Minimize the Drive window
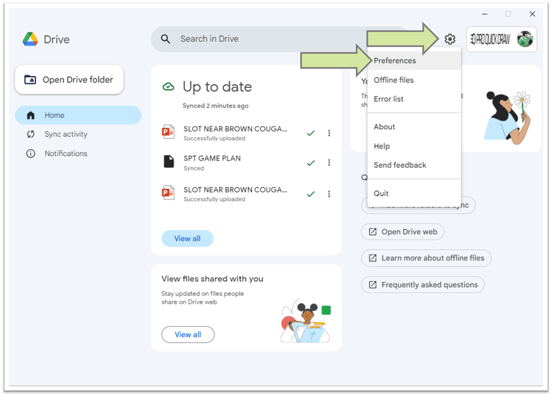 pyautogui.click(x=484, y=14)
